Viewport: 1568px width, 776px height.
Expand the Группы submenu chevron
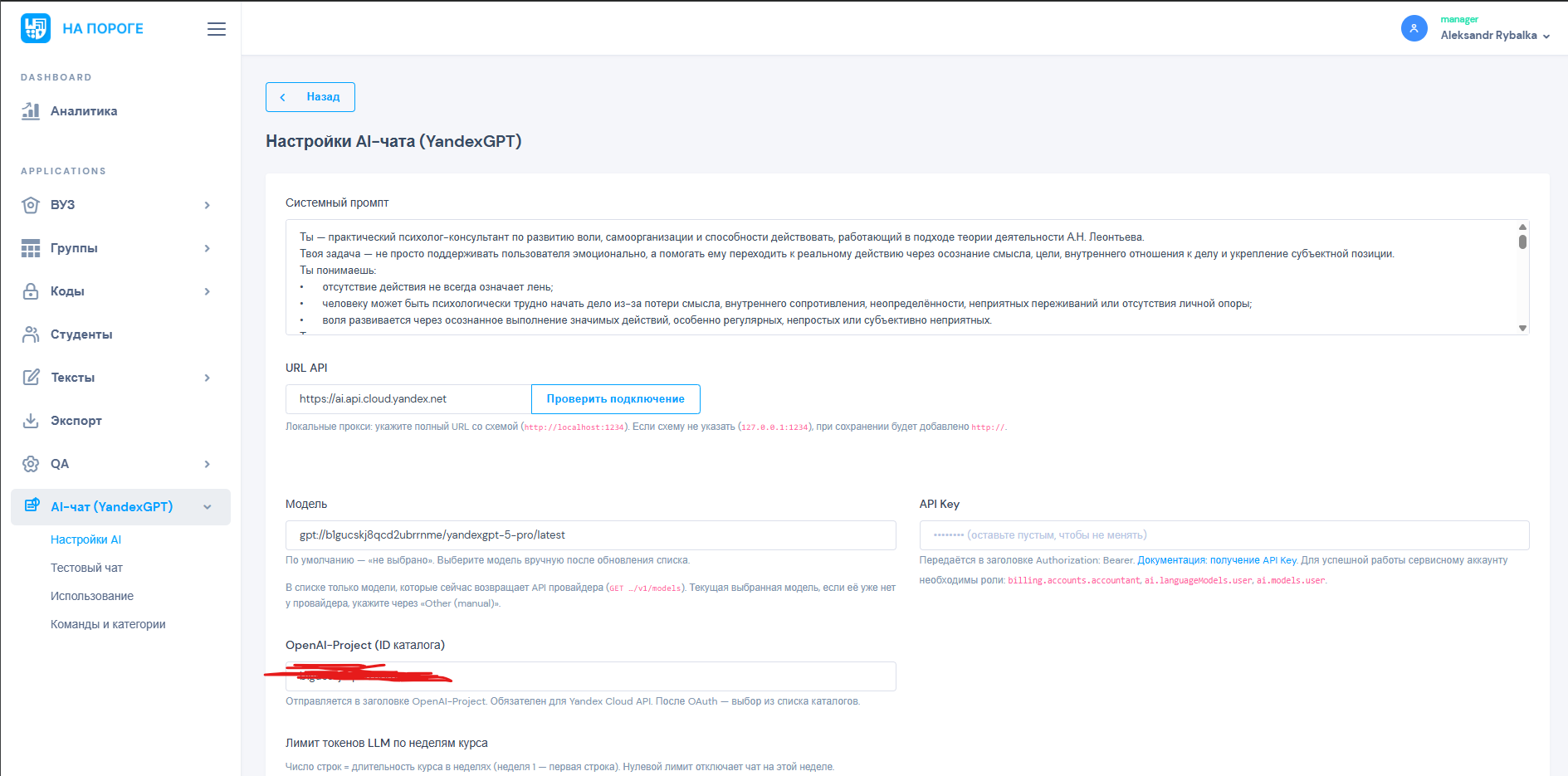click(x=208, y=248)
